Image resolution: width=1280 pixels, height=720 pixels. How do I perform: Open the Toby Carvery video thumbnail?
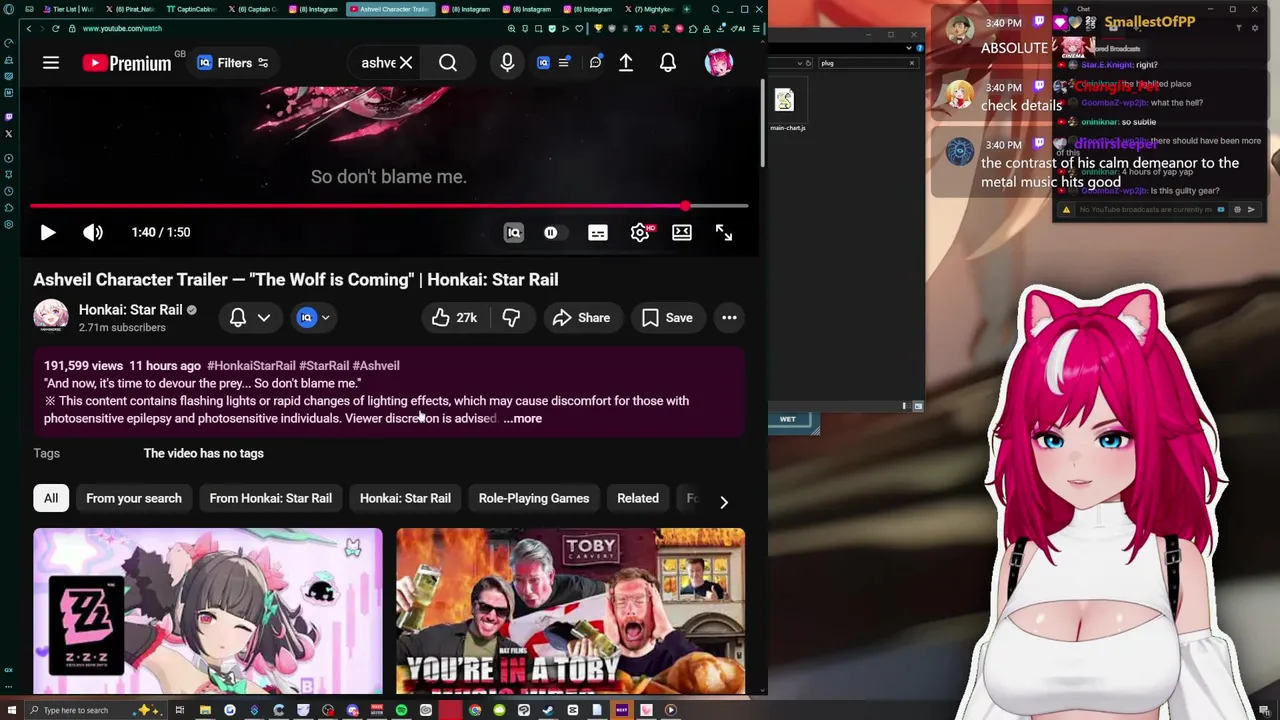point(571,611)
